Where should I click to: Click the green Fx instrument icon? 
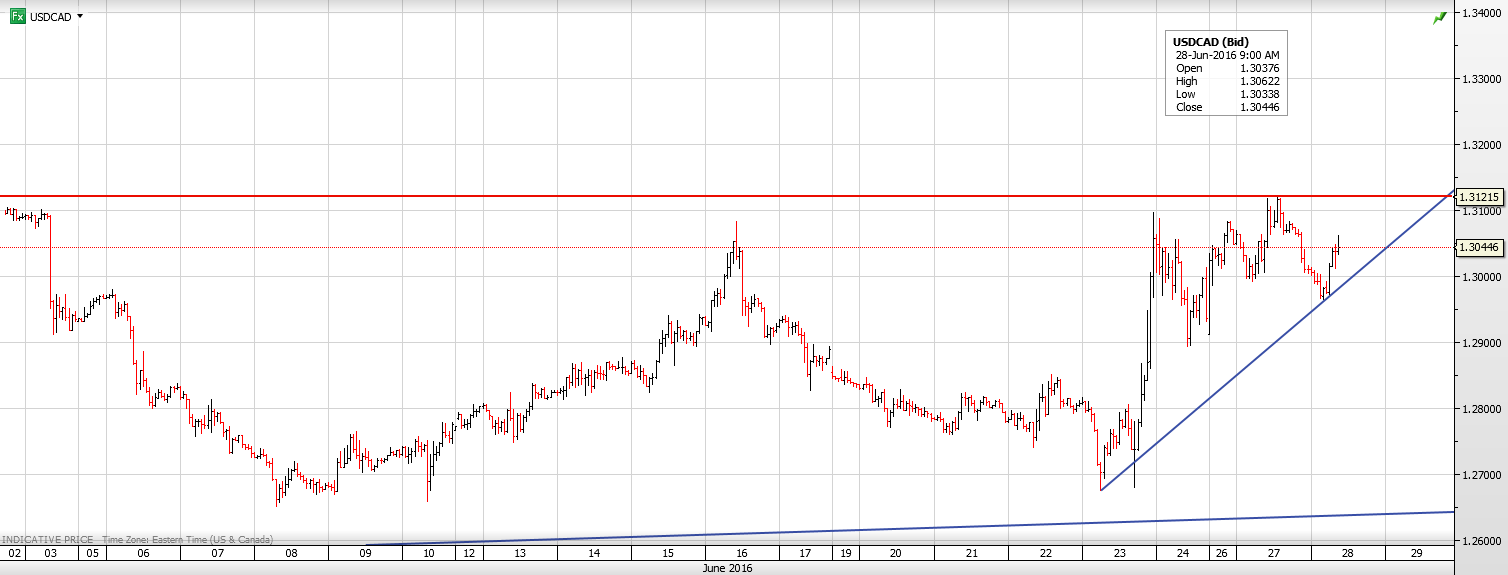point(17,17)
